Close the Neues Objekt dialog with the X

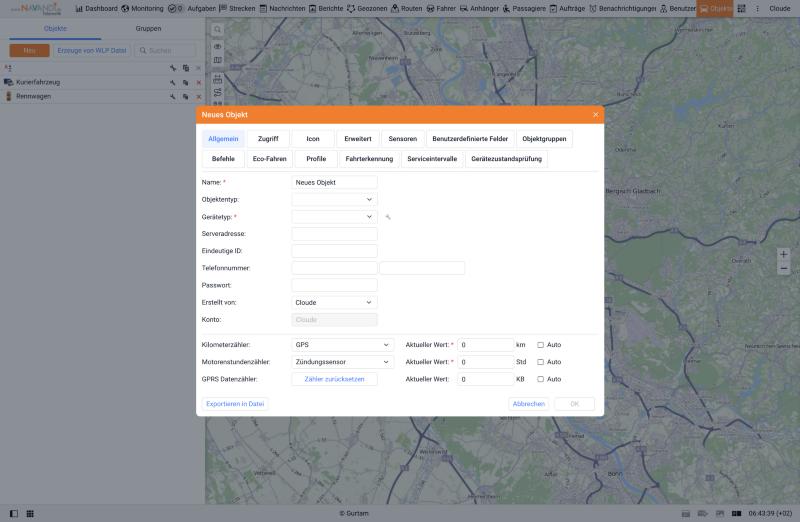595,115
